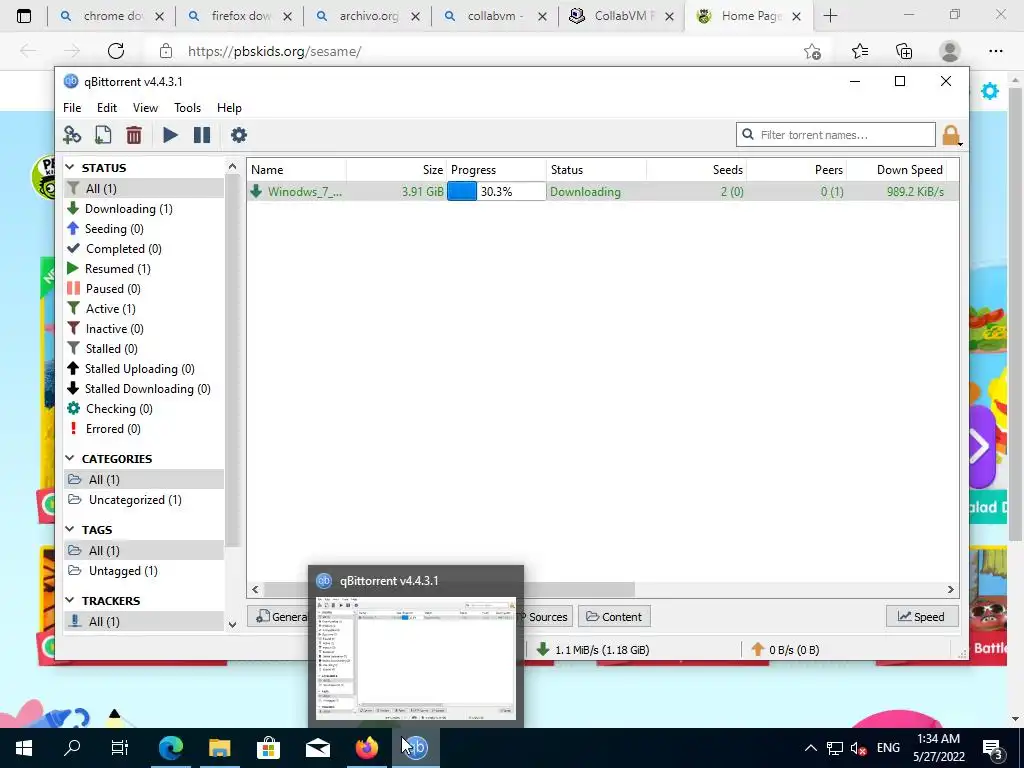Select the Completed (0) filter

coord(144,249)
